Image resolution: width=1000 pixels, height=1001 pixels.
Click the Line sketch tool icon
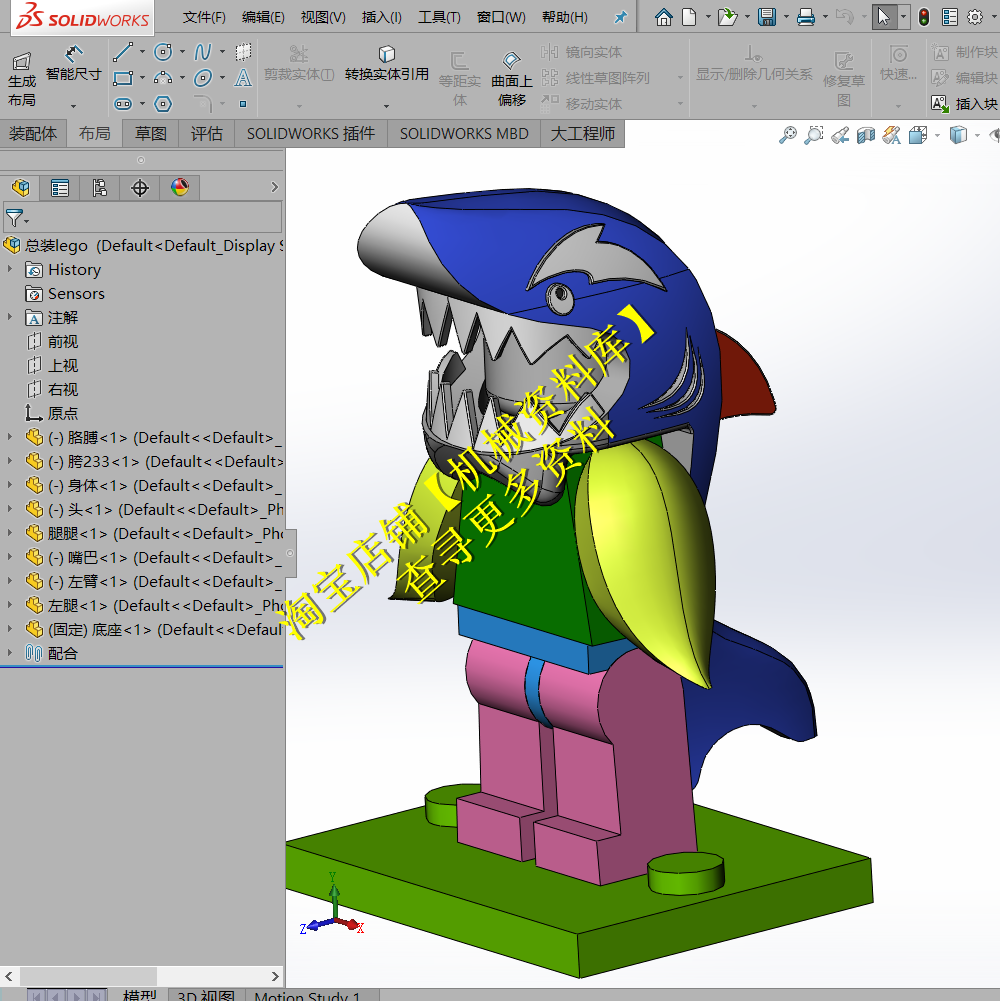coord(122,52)
